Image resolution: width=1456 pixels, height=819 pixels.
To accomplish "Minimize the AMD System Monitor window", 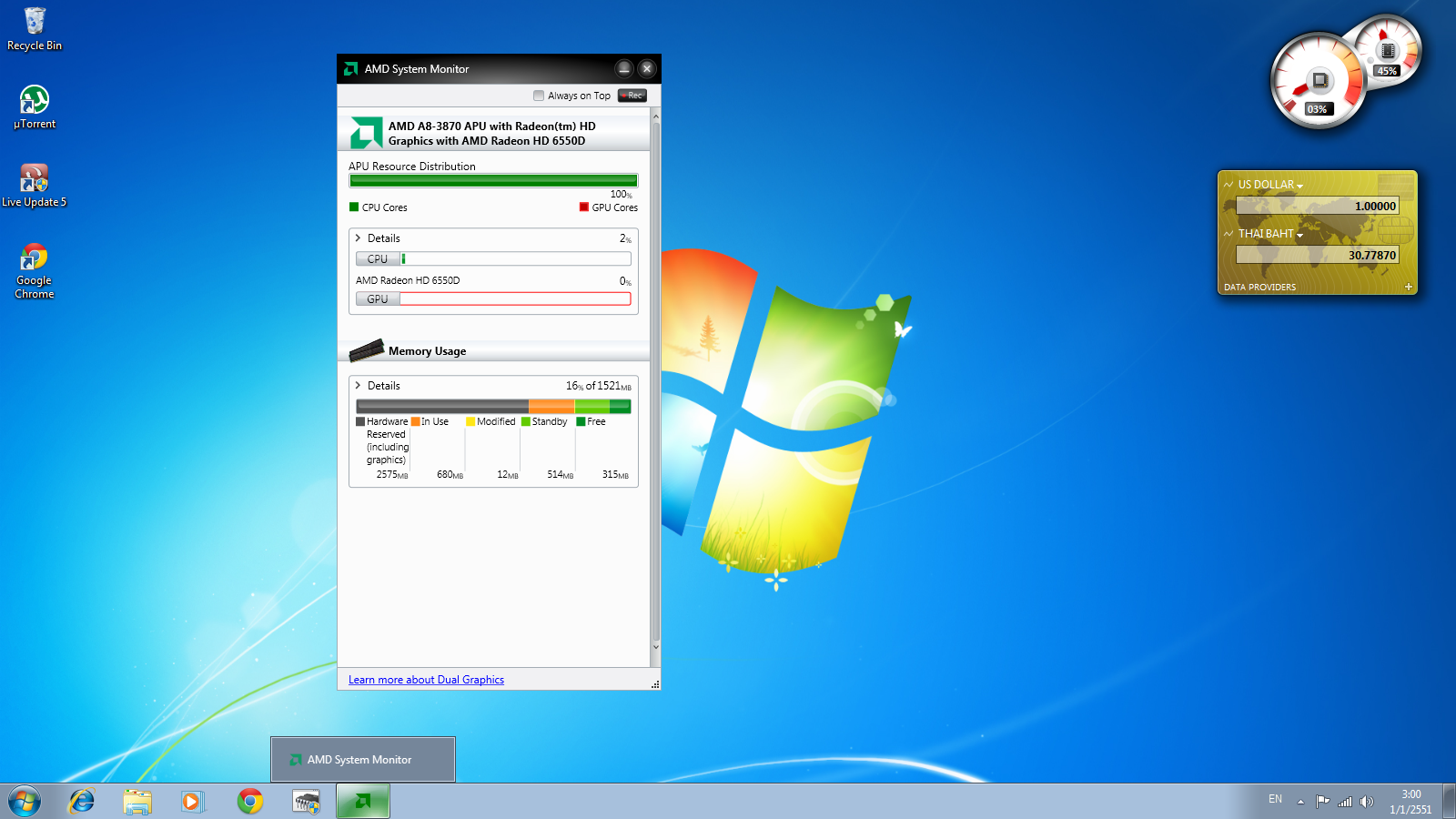I will pos(623,68).
